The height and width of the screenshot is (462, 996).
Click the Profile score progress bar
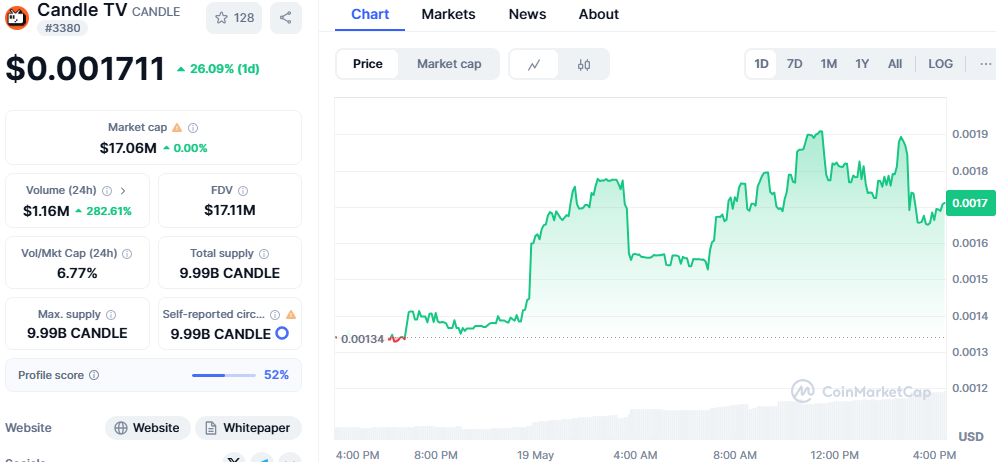click(x=224, y=376)
